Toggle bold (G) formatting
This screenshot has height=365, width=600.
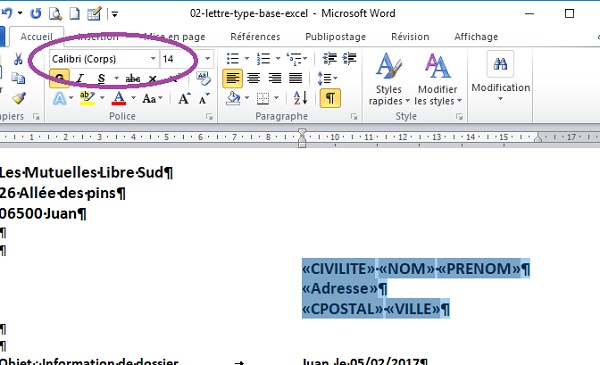click(59, 78)
